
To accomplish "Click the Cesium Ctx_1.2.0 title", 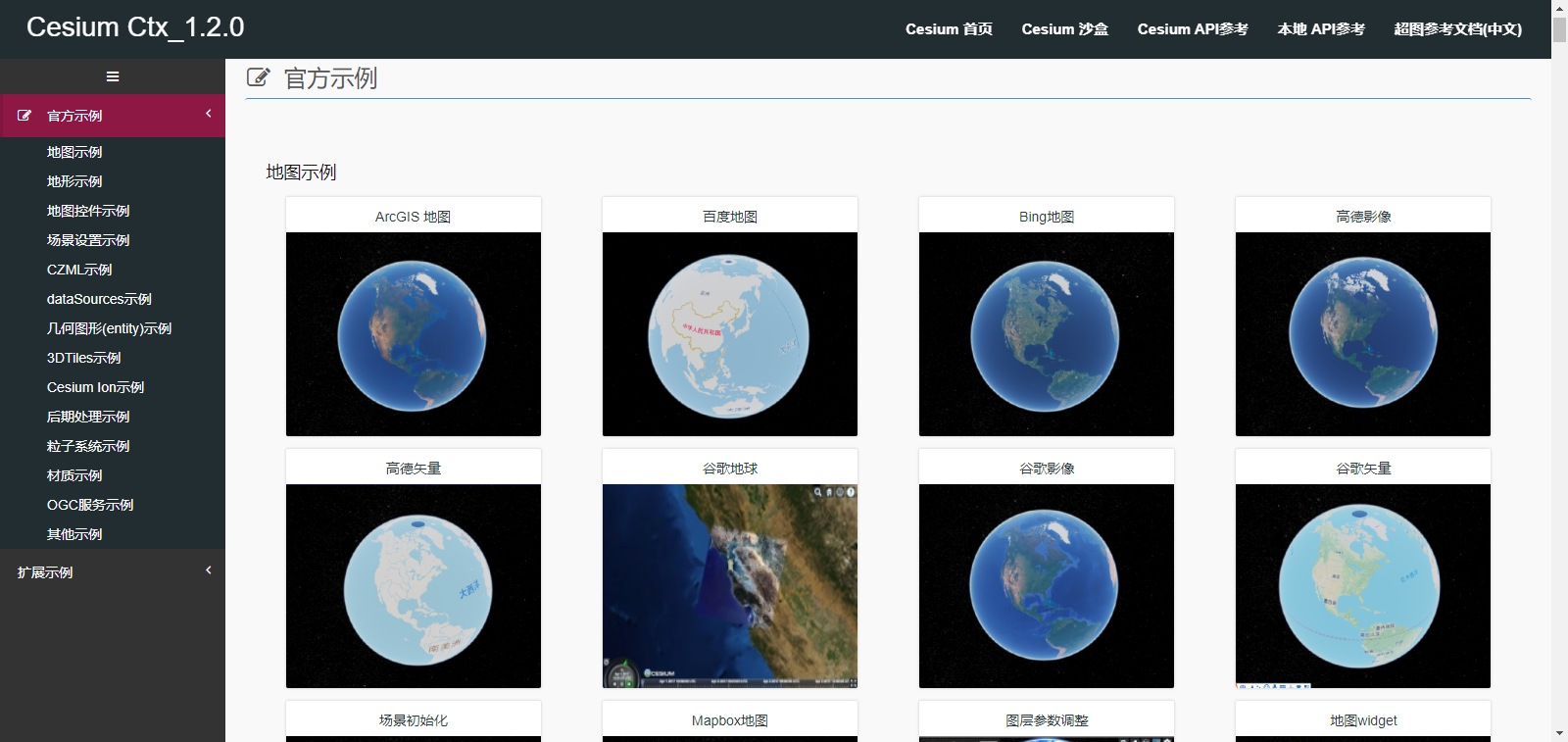I will point(135,27).
